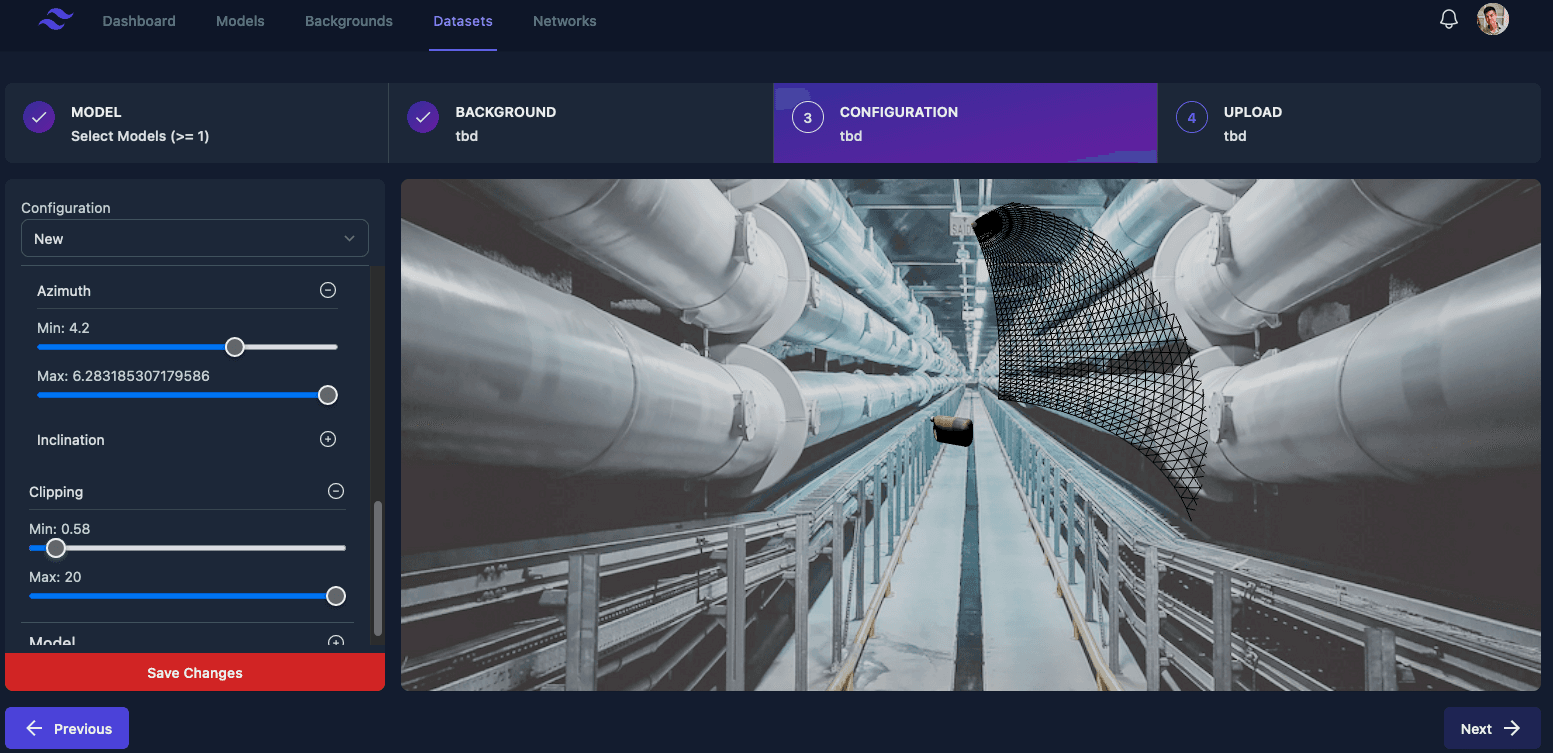Expand the Inclination section
Screen dimensions: 1553x753
point(327,438)
